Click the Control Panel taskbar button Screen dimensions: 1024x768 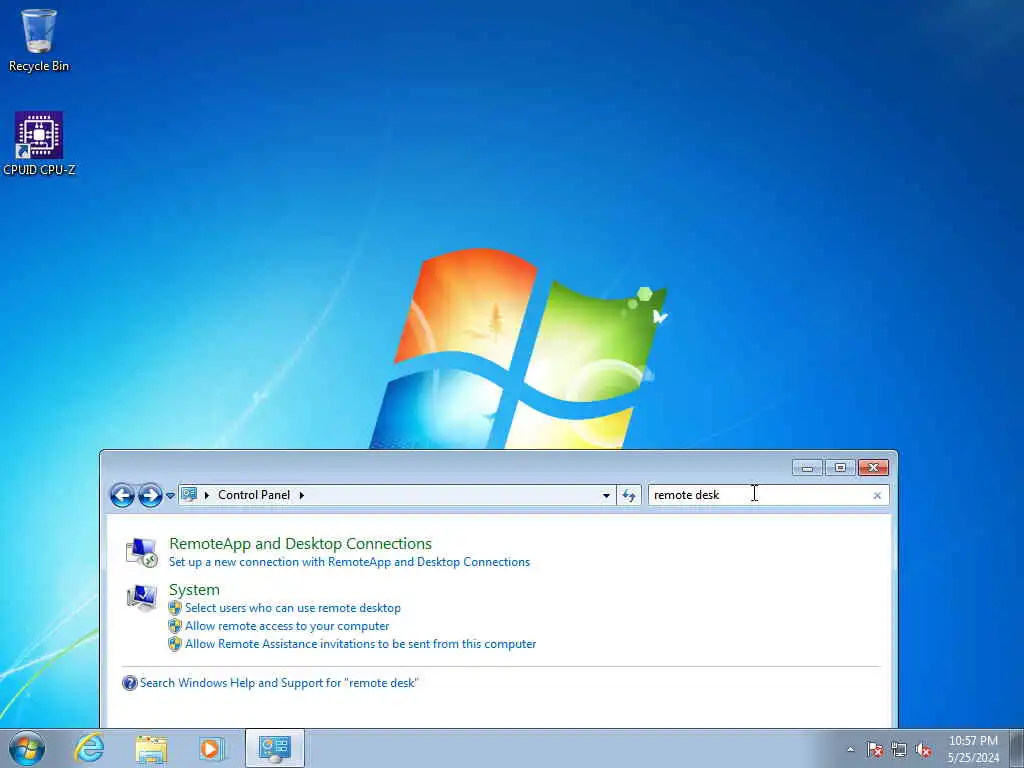pos(275,748)
